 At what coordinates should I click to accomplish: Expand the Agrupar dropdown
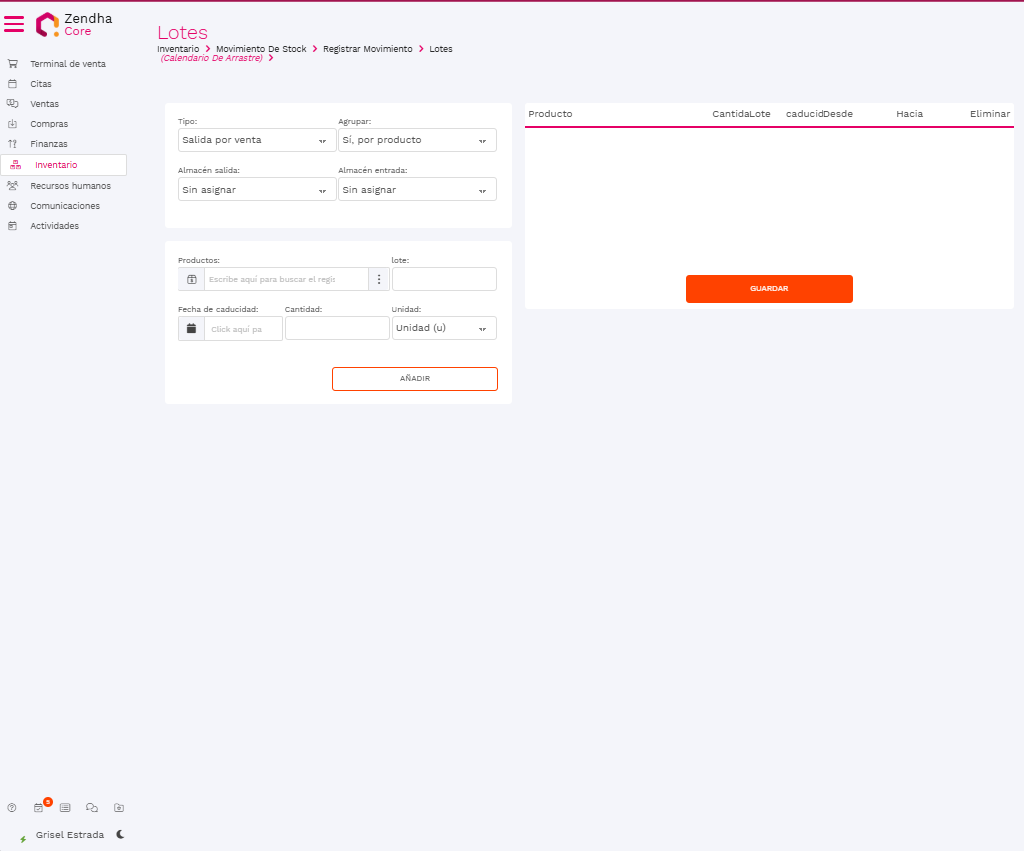(x=417, y=140)
